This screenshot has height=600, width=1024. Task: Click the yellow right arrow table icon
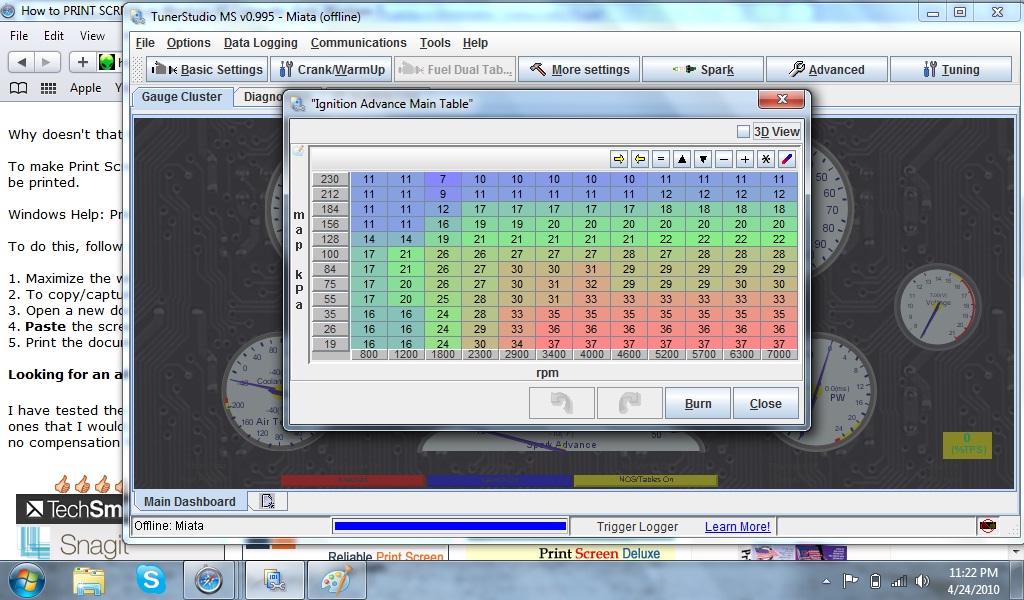[x=619, y=159]
